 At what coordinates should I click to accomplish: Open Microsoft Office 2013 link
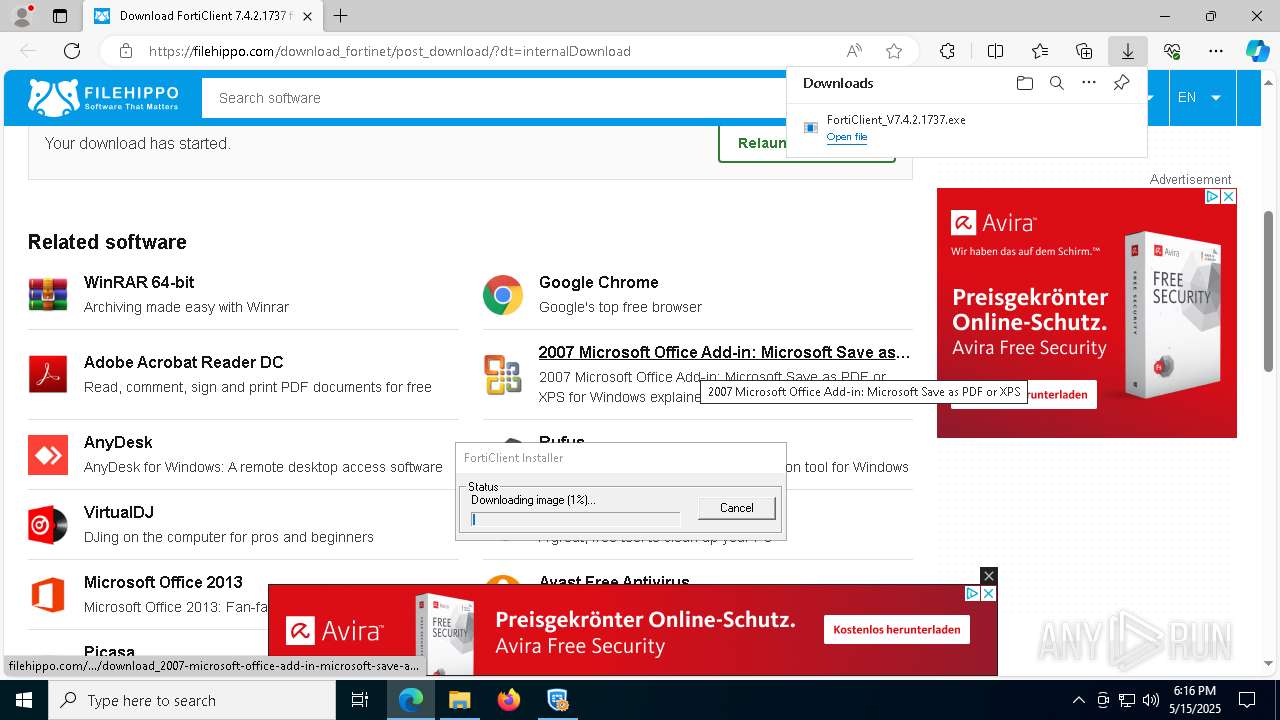coord(163,582)
